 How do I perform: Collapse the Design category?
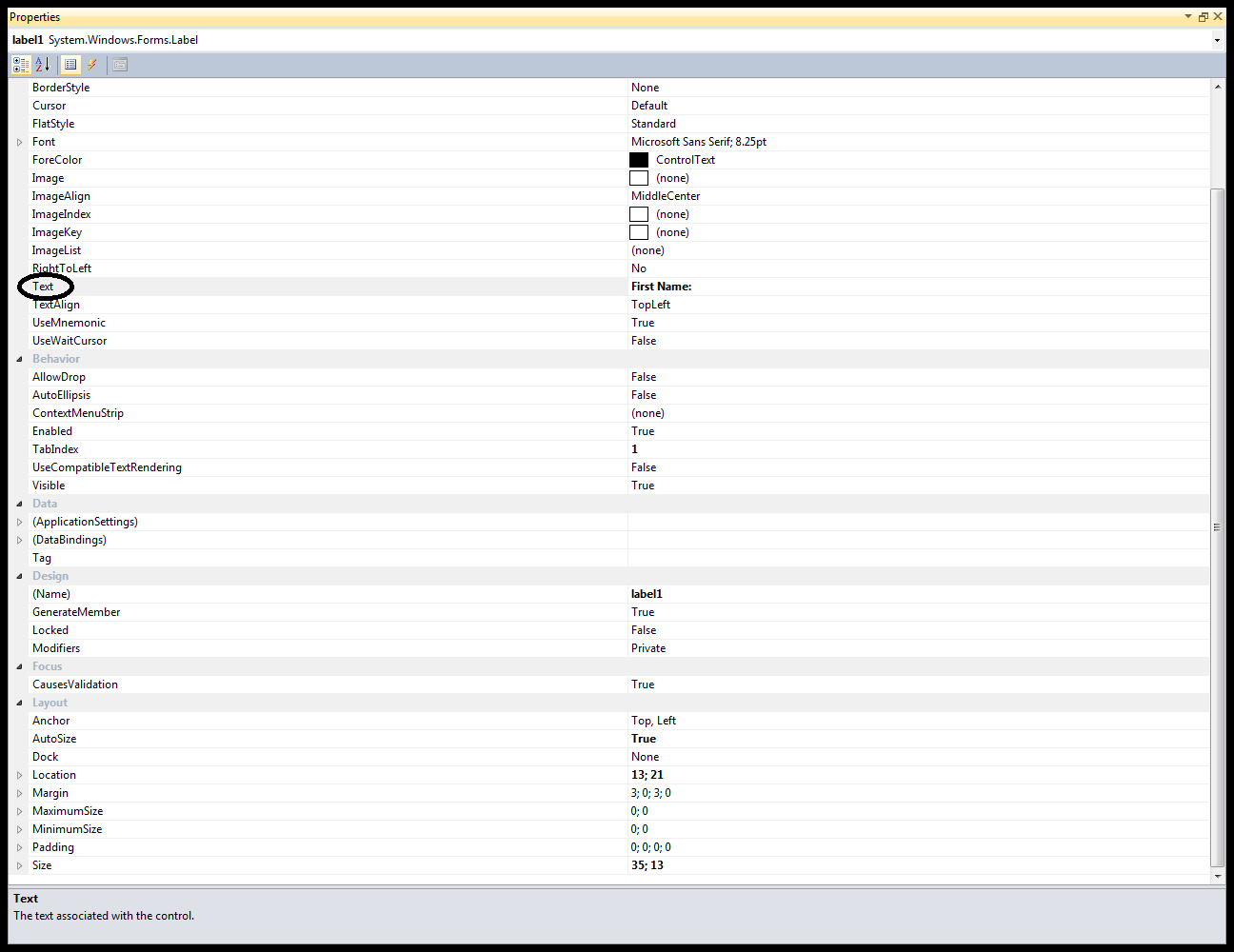pos(19,576)
